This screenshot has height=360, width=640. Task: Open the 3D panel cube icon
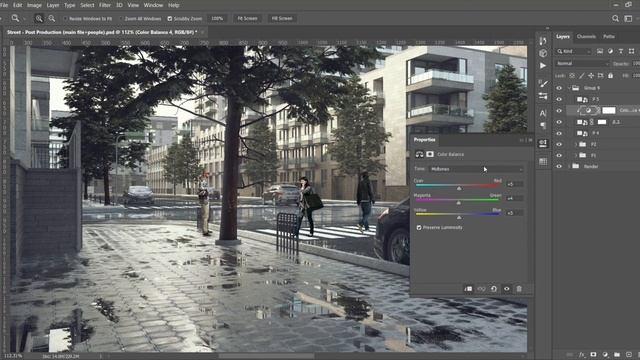pos(543,53)
